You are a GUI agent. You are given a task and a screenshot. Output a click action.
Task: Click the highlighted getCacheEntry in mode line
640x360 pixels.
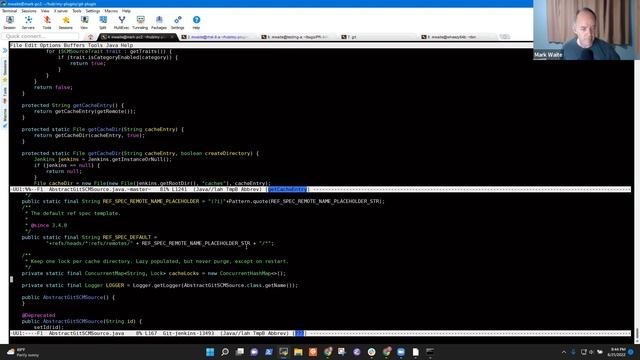(x=287, y=189)
